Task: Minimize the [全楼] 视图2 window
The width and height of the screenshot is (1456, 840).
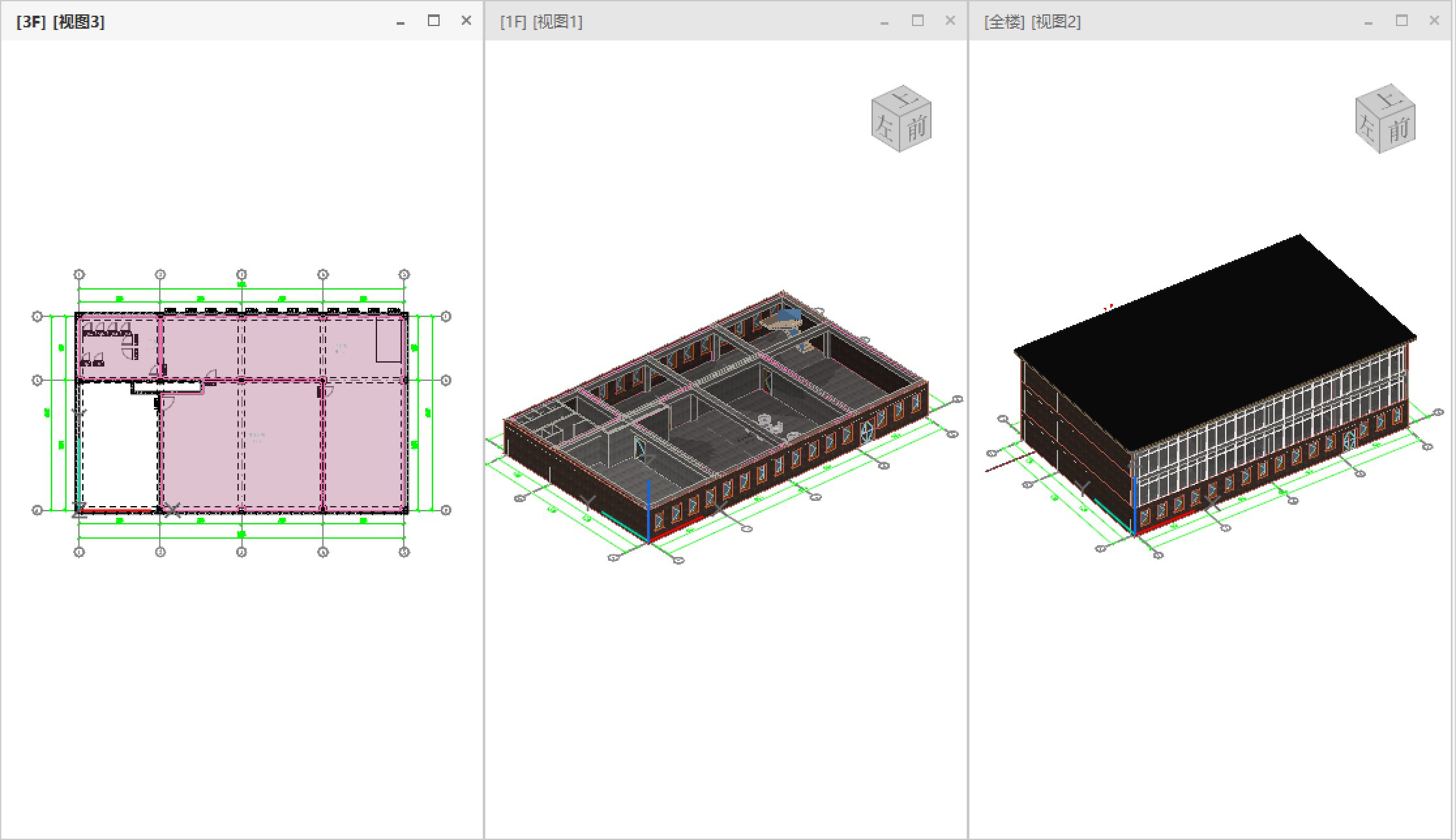Action: (1369, 22)
